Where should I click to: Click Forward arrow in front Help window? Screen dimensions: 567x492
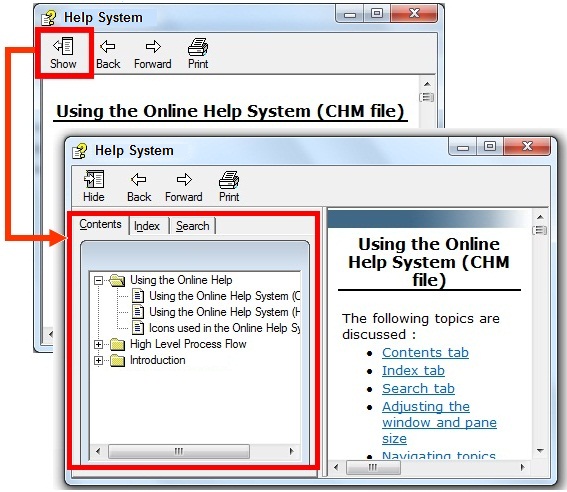click(x=184, y=179)
